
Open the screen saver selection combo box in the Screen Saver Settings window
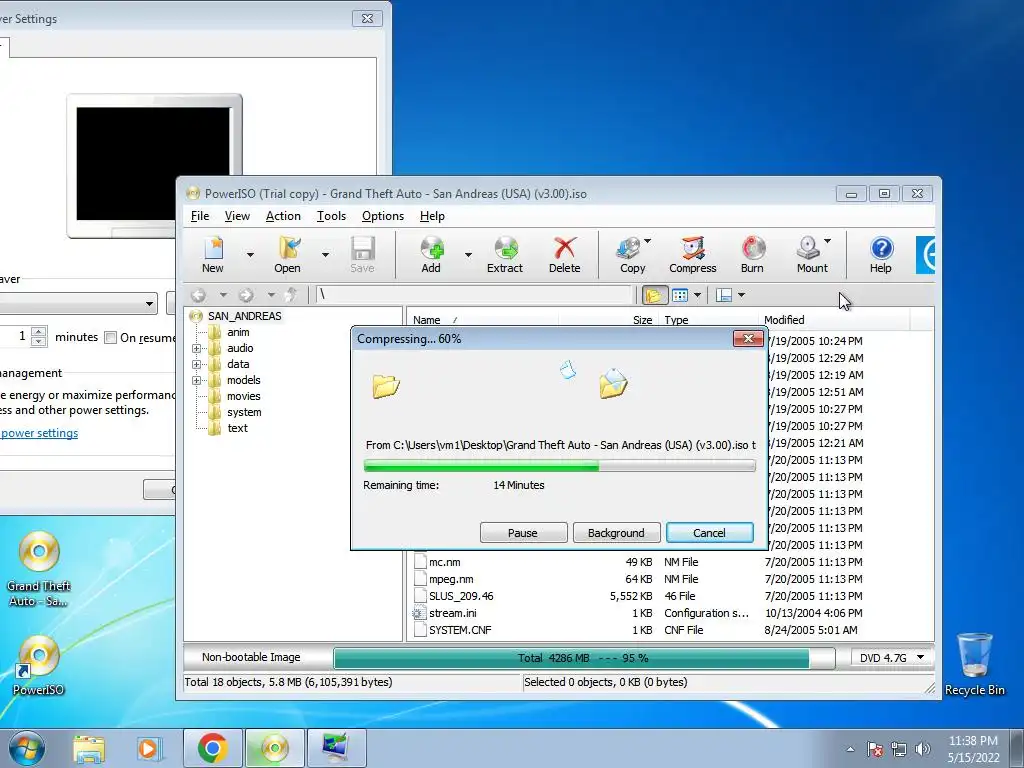click(x=78, y=304)
